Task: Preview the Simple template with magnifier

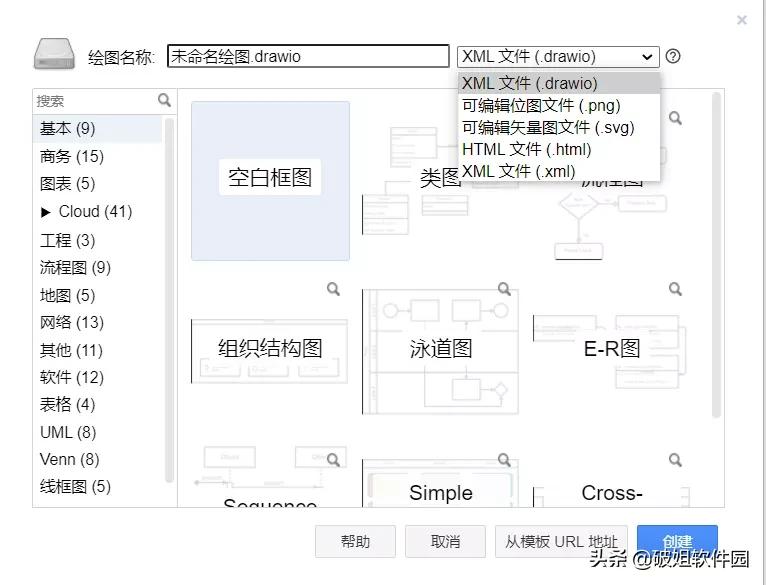Action: pyautogui.click(x=504, y=460)
